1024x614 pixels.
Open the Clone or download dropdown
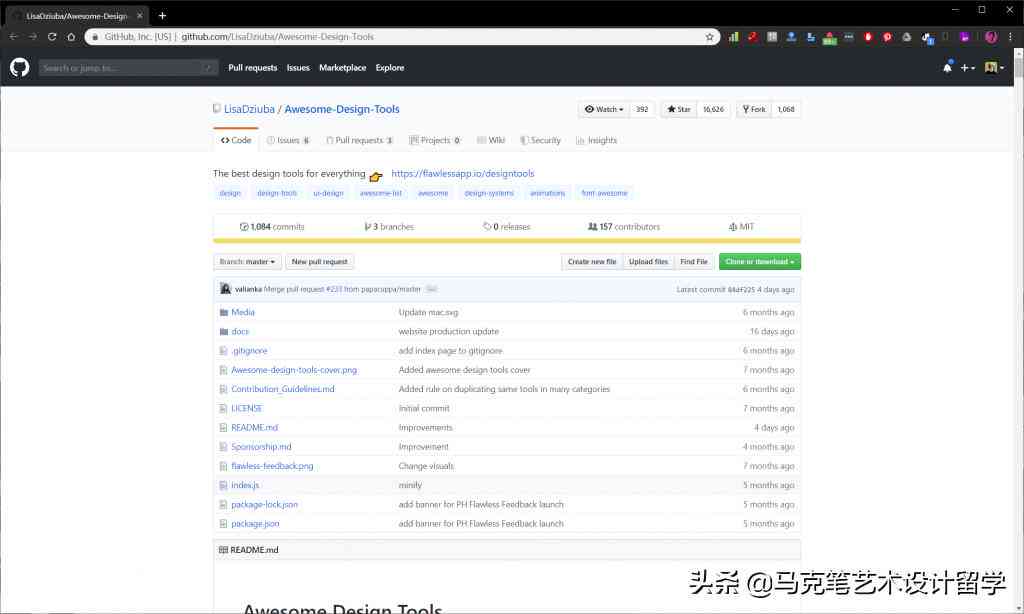[760, 261]
